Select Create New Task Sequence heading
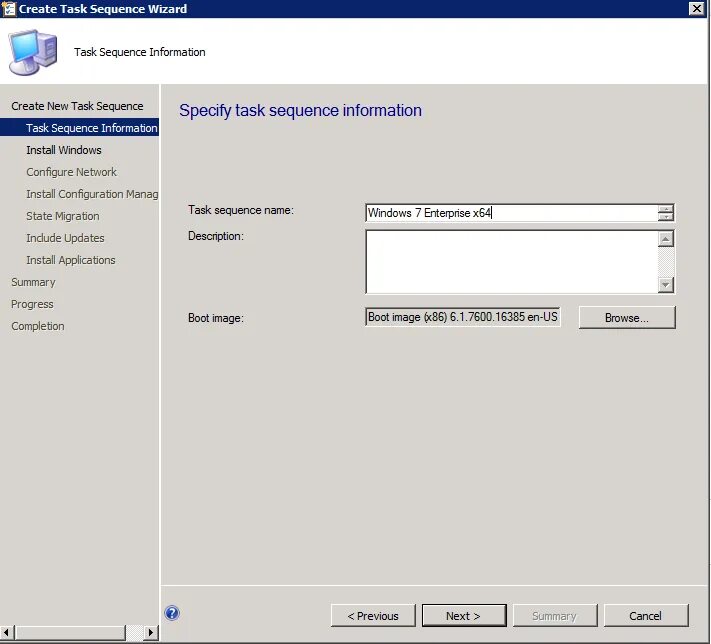This screenshot has height=644, width=711. pos(77,106)
